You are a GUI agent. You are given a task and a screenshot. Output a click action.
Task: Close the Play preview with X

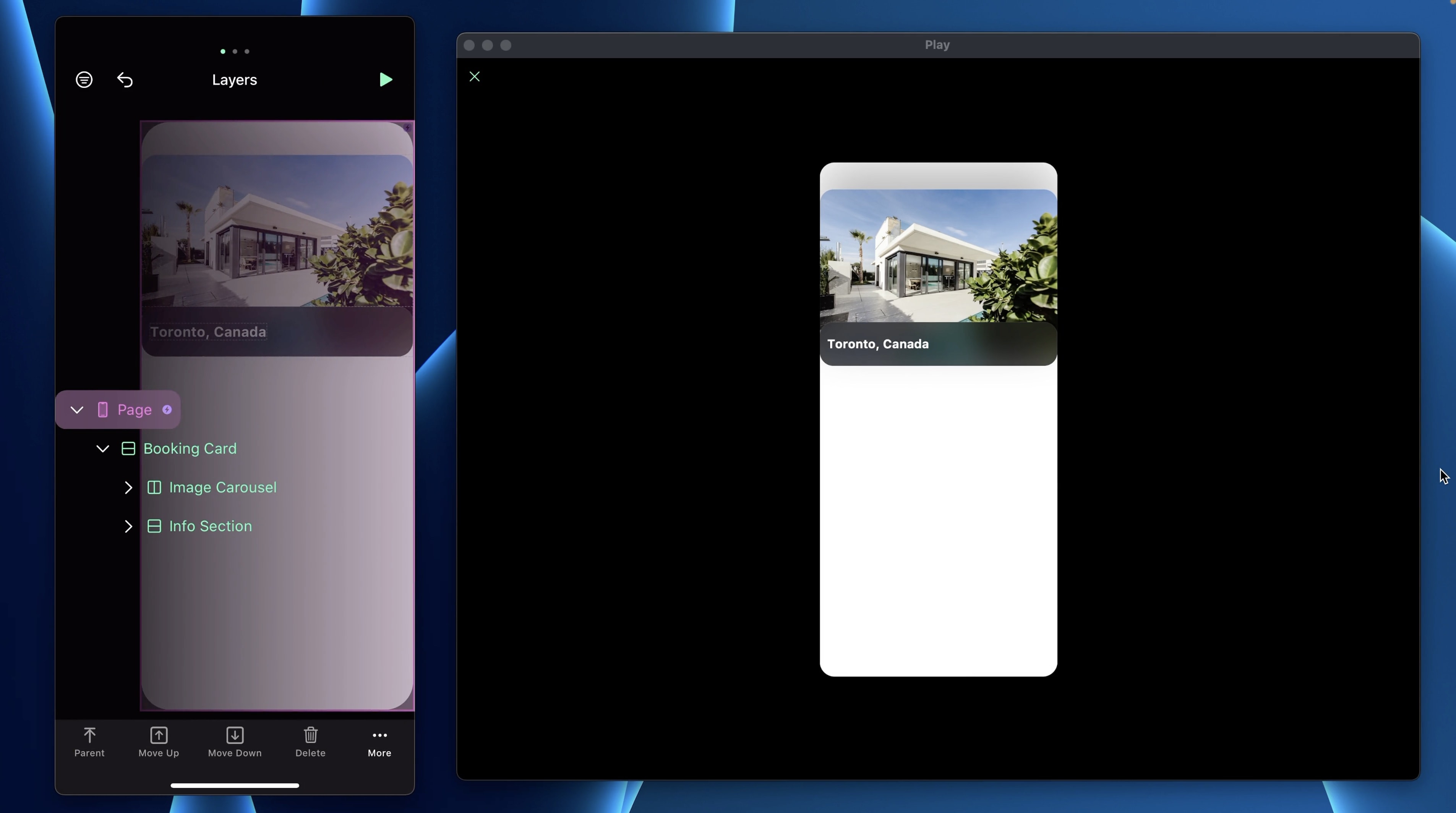click(x=474, y=77)
